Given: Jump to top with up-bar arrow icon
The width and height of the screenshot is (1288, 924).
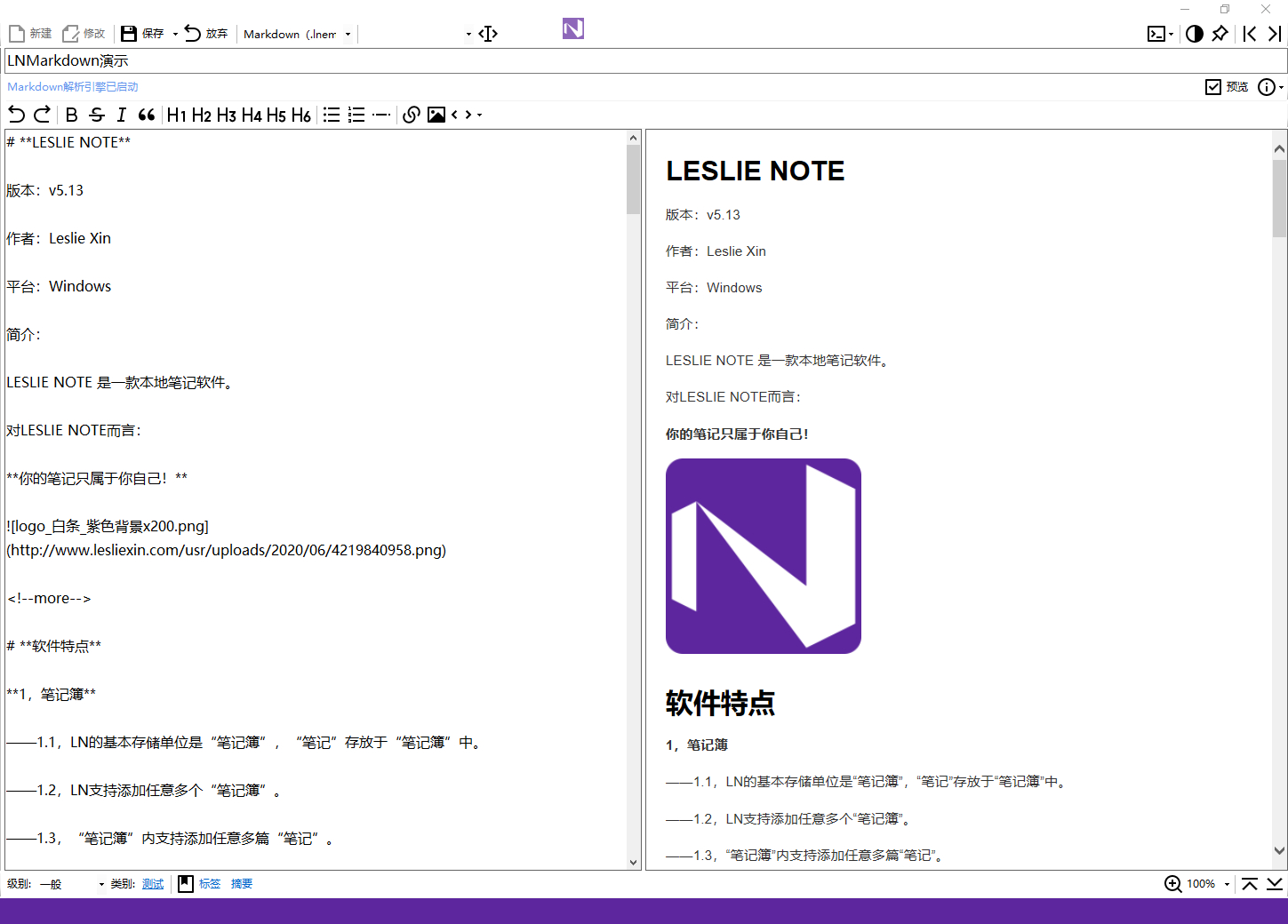Looking at the screenshot, I should (1250, 884).
